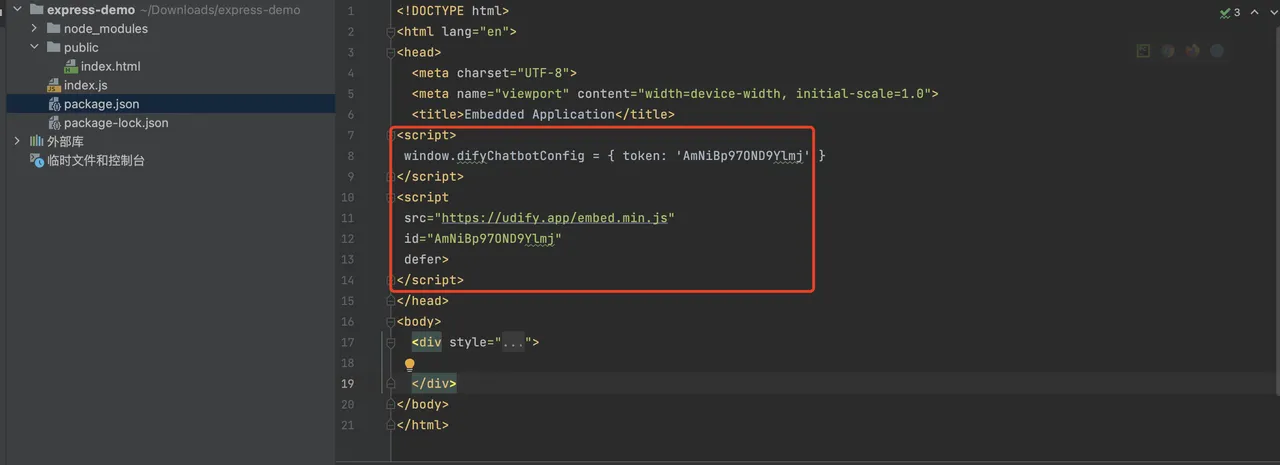Open page in Chrome browser icon
The width and height of the screenshot is (1280, 465).
click(1168, 51)
